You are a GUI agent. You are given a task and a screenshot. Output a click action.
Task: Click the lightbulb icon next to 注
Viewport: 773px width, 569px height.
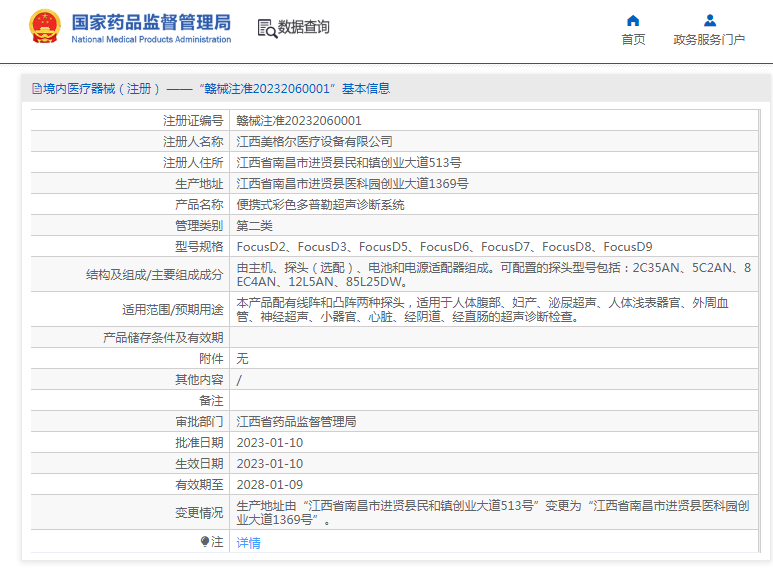click(205, 542)
